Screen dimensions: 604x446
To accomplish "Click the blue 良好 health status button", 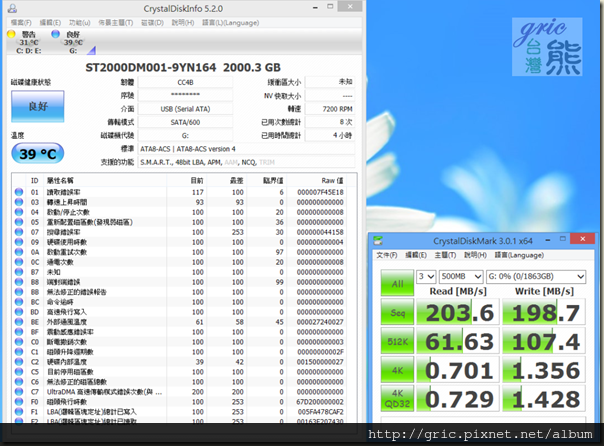I will pyautogui.click(x=36, y=108).
